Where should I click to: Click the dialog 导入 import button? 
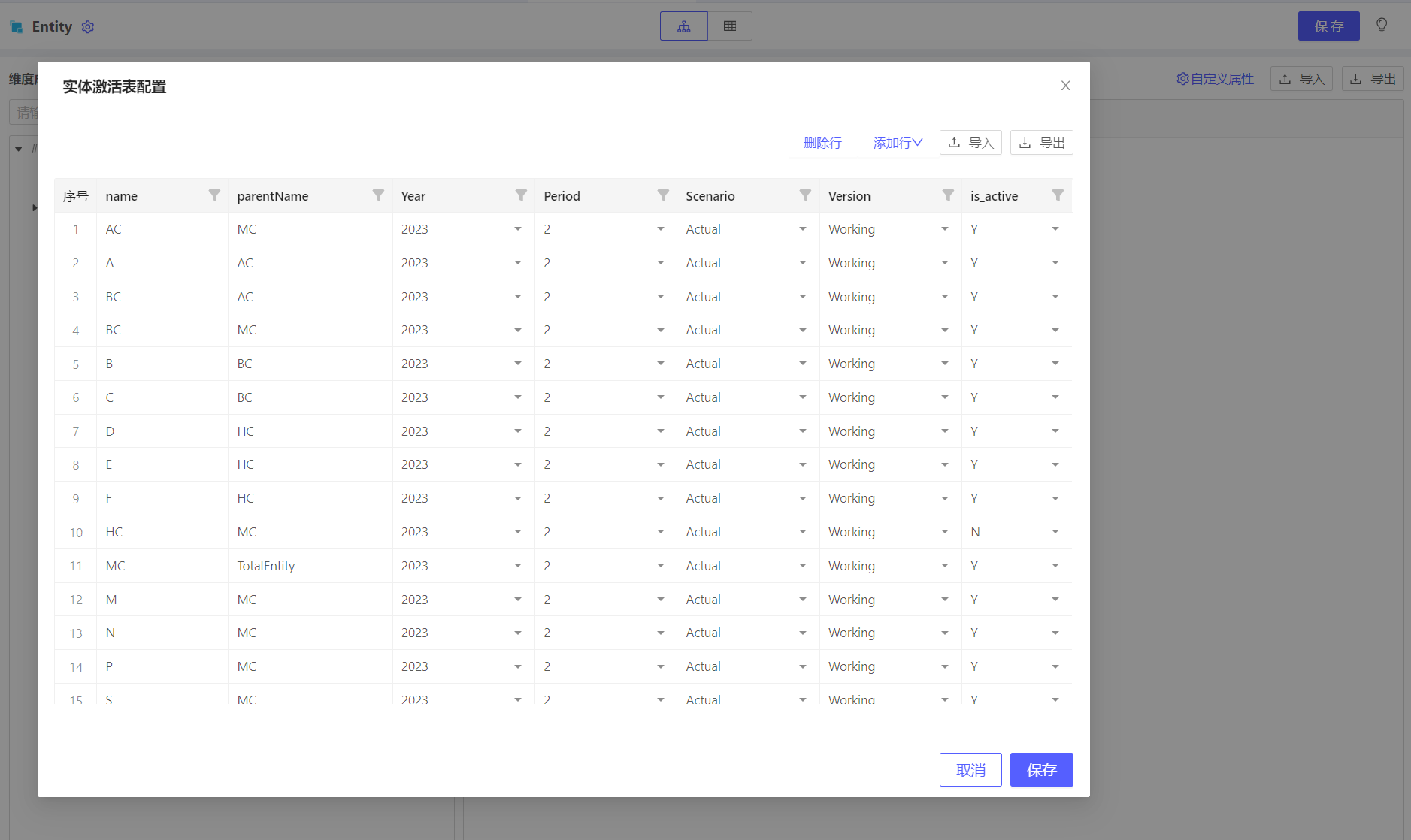pos(970,143)
